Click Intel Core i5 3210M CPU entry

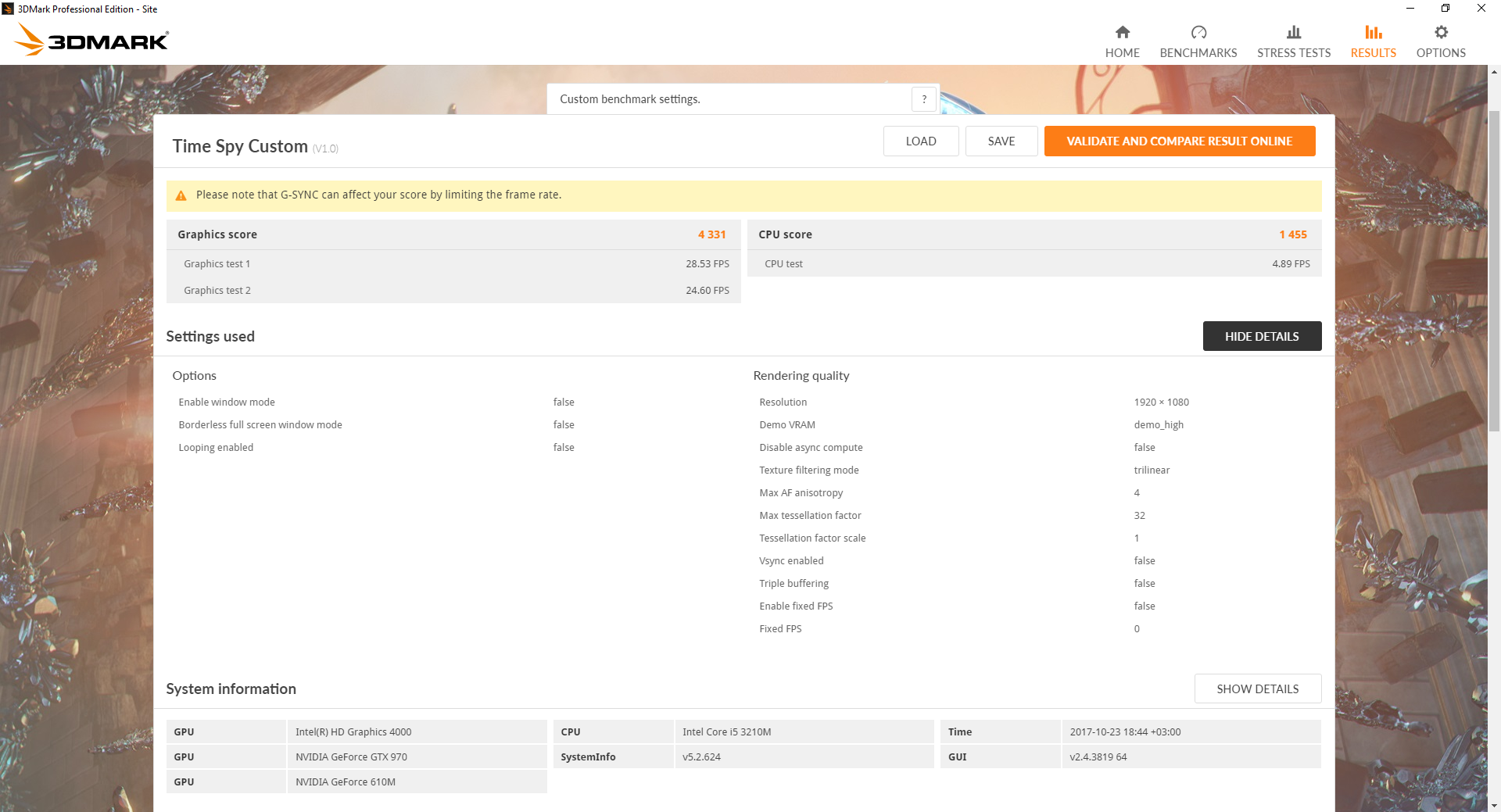point(726,732)
